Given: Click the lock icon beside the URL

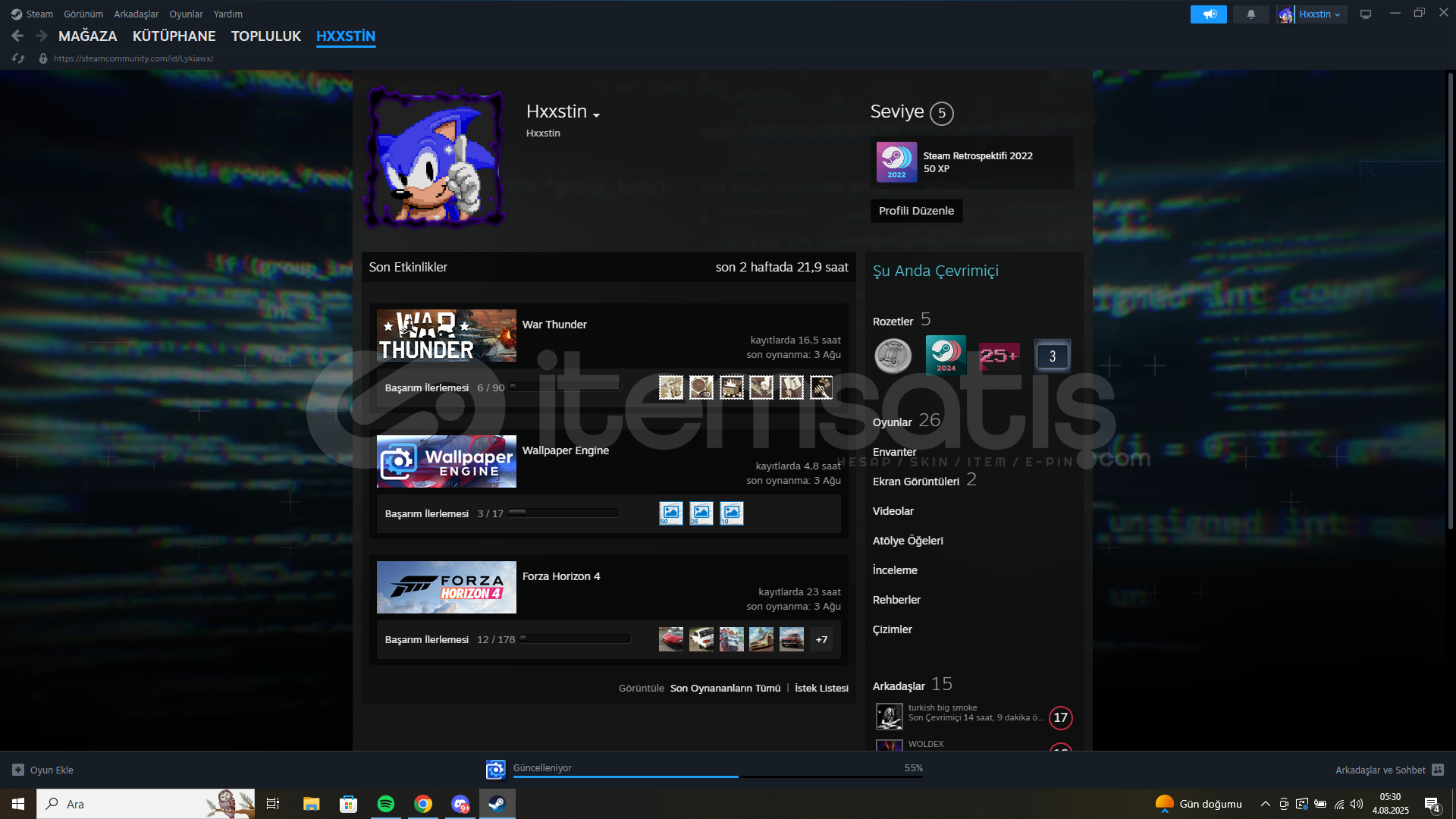Looking at the screenshot, I should coord(43,58).
